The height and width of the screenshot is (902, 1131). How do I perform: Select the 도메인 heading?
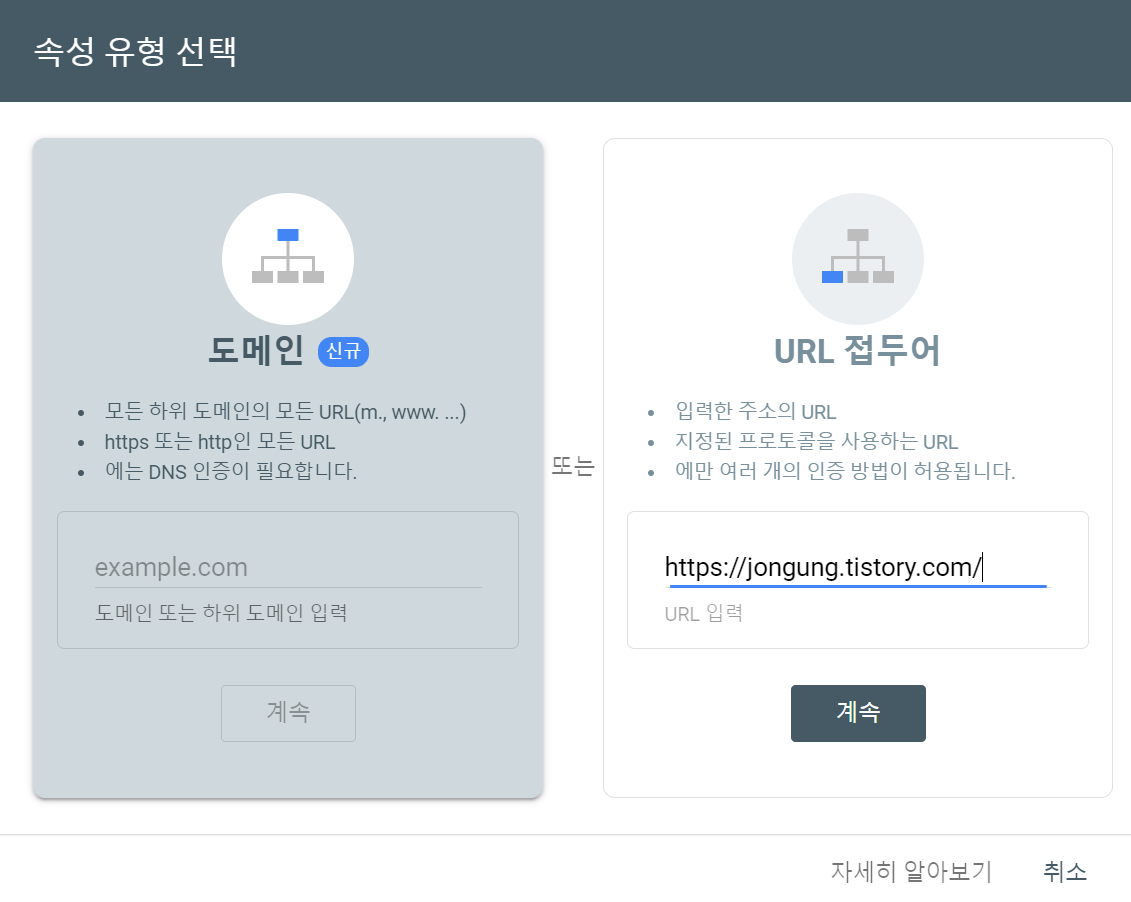coord(256,350)
